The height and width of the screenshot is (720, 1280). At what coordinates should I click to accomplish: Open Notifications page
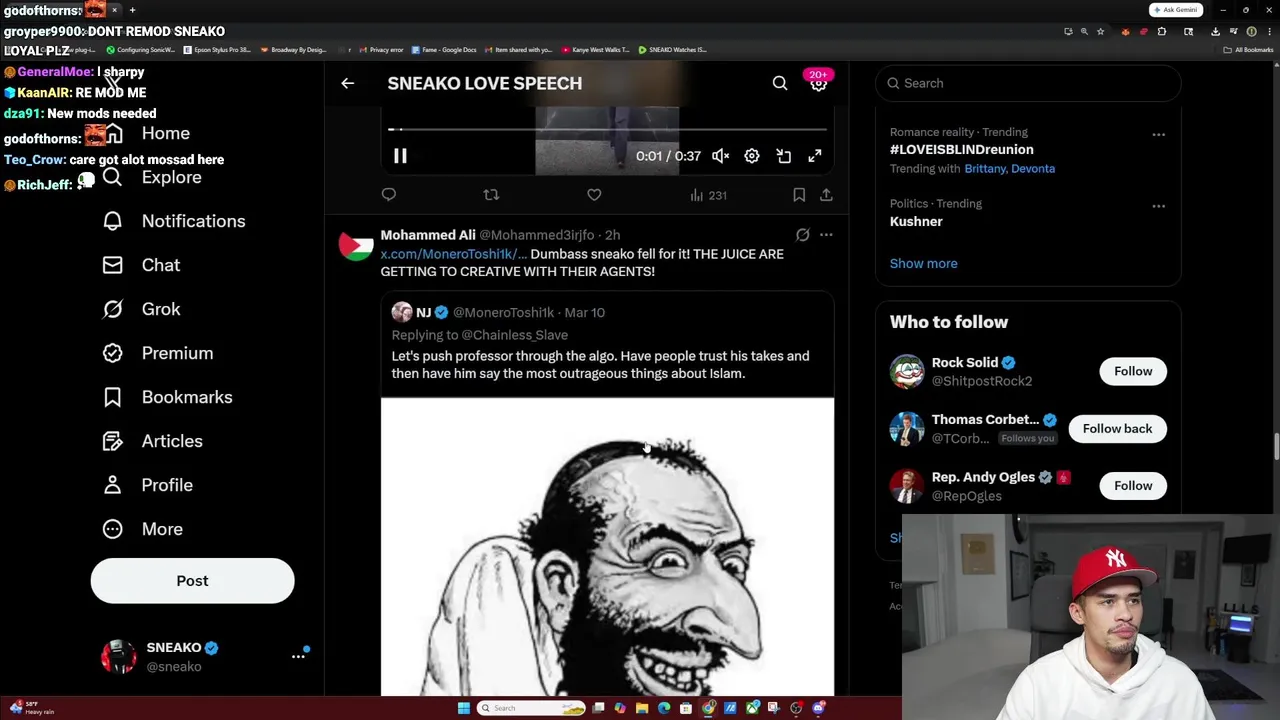174,221
